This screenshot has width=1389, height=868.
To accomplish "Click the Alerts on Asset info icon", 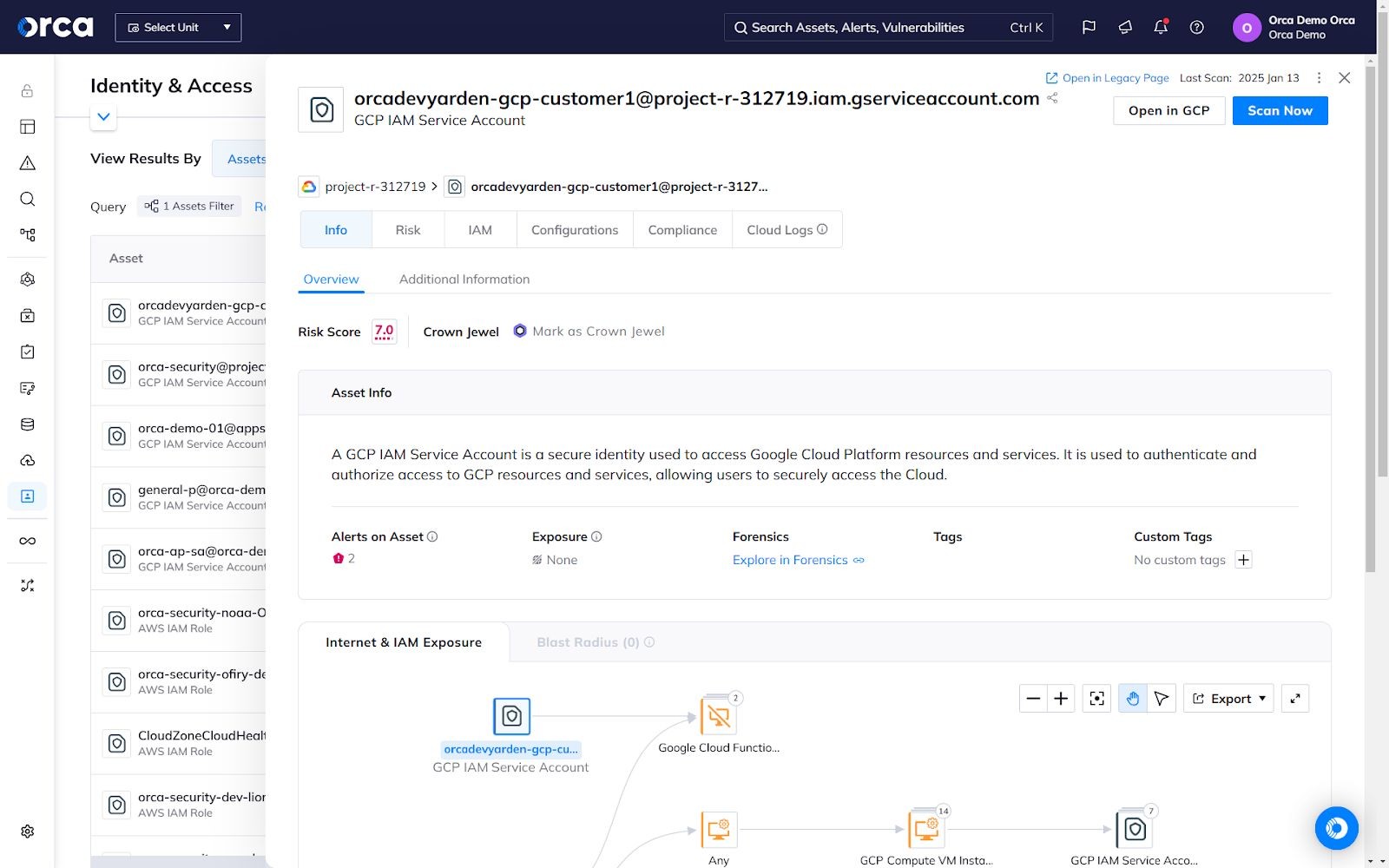I will pos(432,536).
